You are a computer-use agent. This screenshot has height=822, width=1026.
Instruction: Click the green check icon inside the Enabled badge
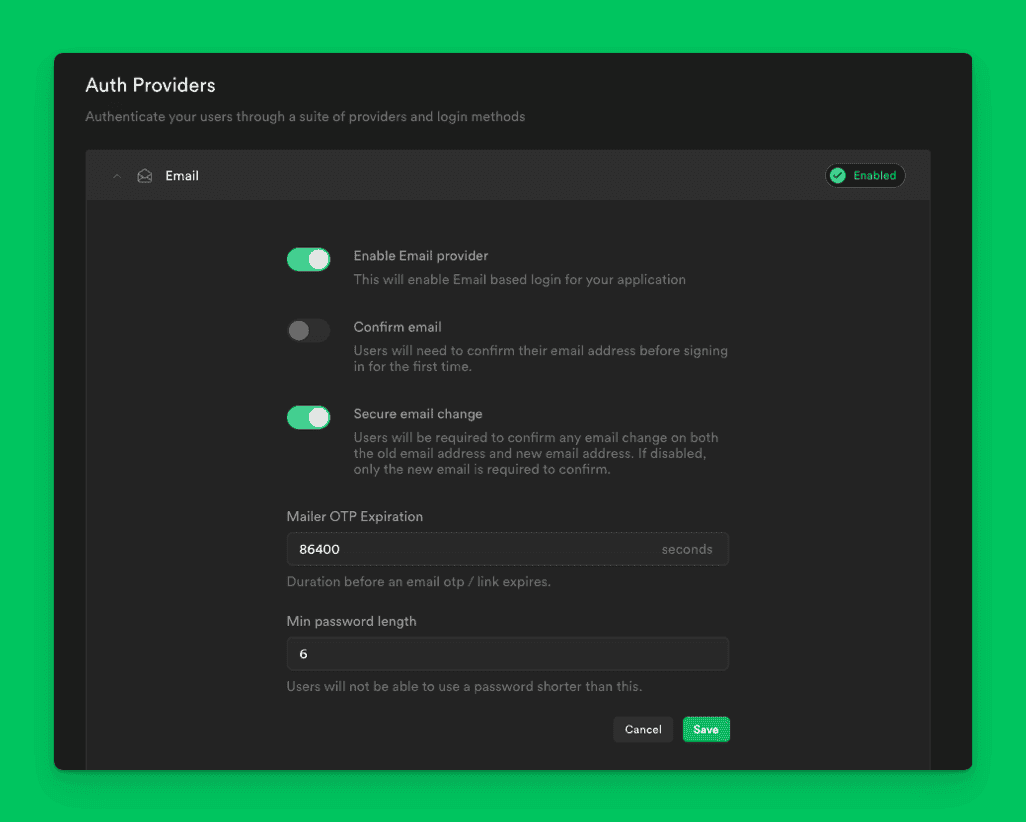(x=839, y=175)
